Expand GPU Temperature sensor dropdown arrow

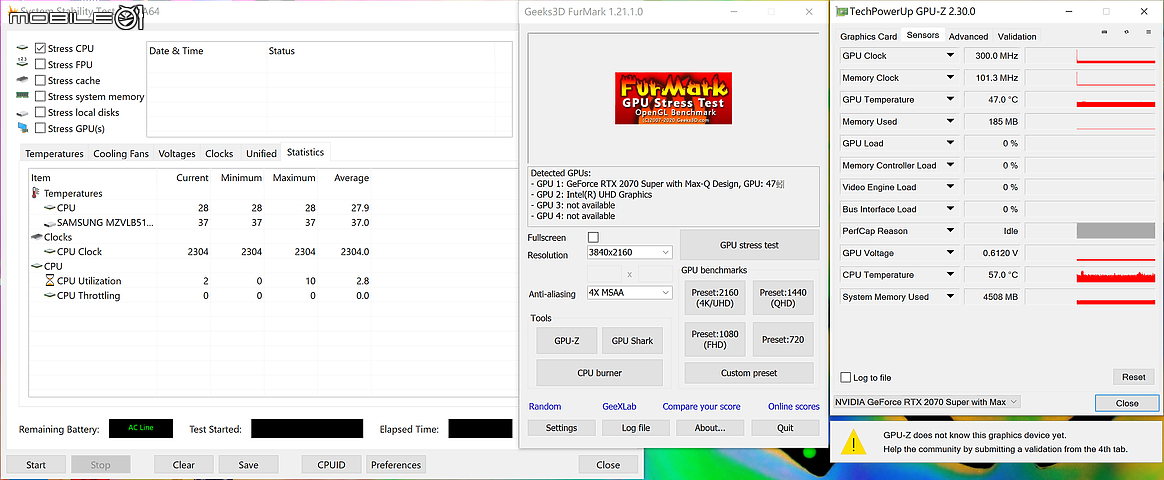[949, 99]
